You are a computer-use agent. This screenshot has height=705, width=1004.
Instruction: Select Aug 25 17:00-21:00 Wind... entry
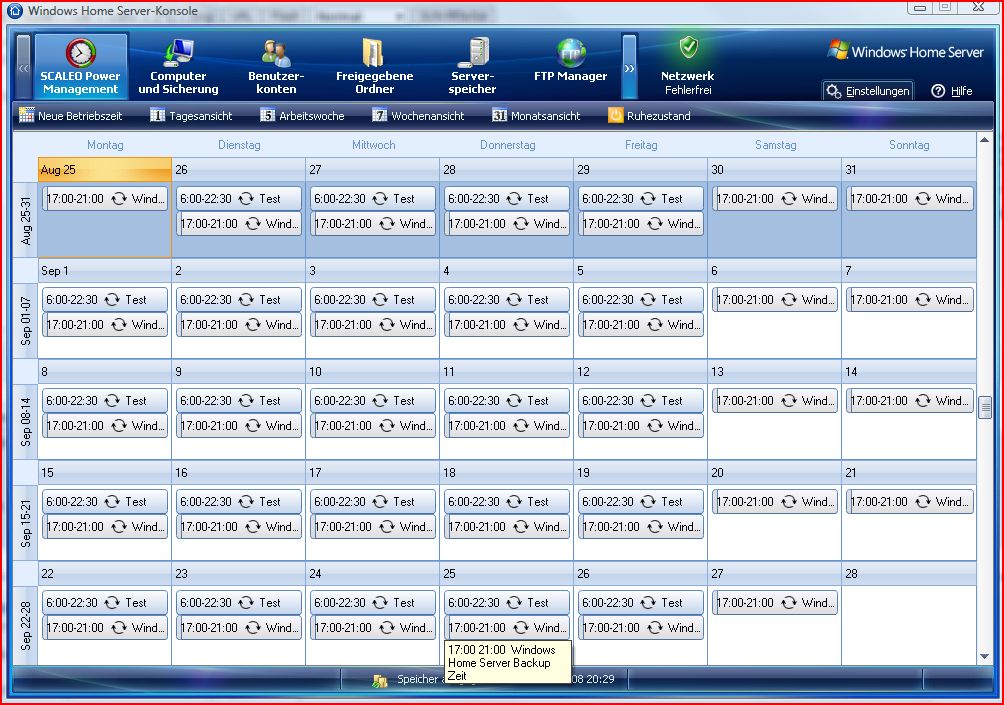click(105, 199)
